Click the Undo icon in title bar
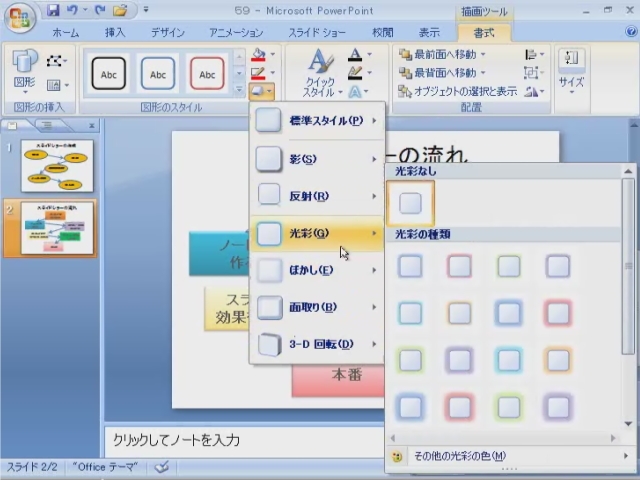640x480 pixels. point(73,11)
